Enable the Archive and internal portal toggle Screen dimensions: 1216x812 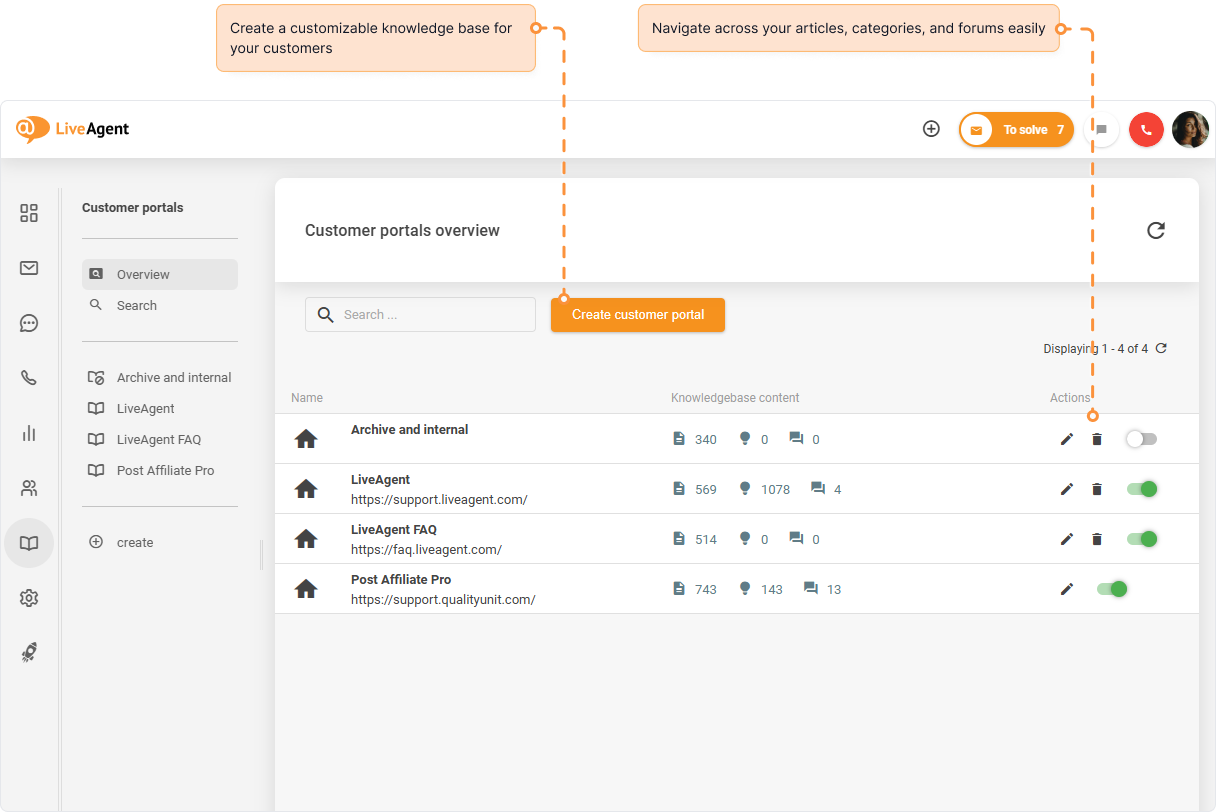[x=1140, y=439]
